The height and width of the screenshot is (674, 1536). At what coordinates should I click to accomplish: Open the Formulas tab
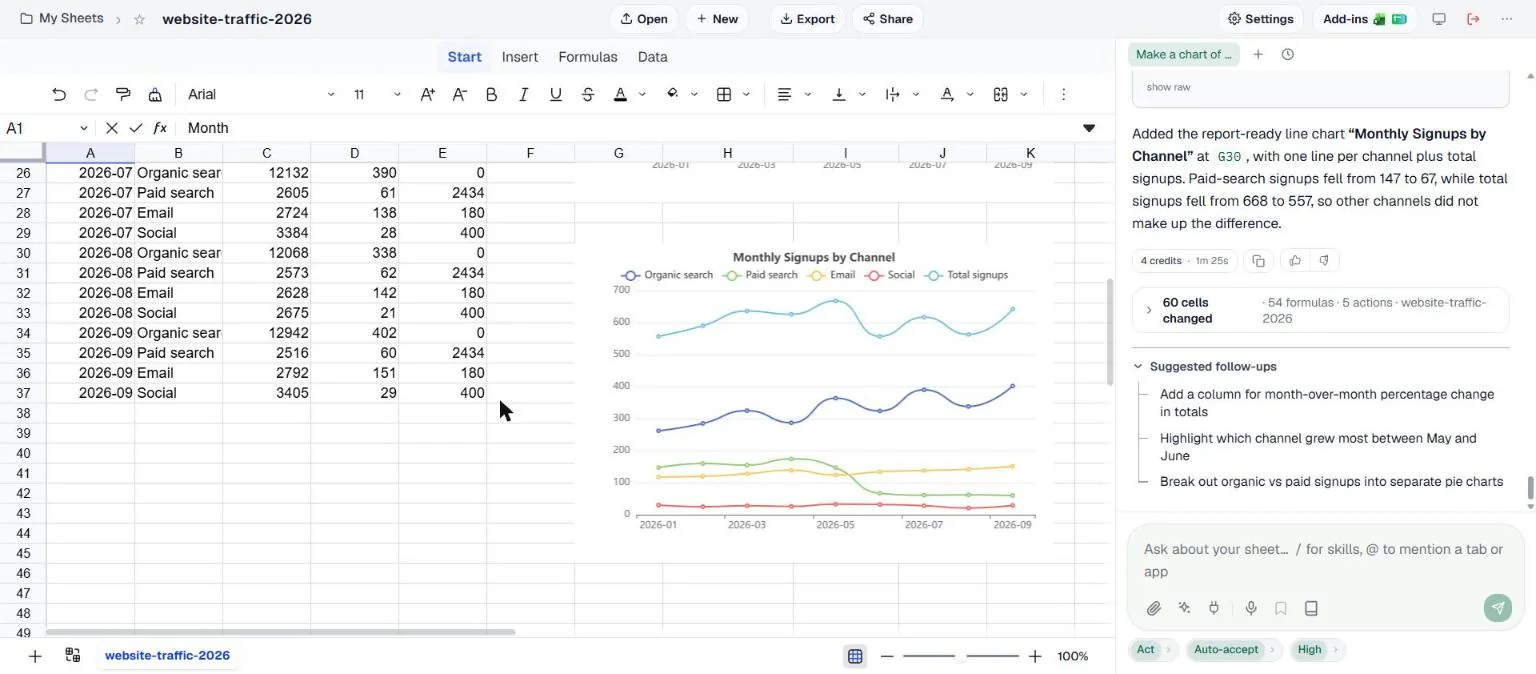click(x=588, y=57)
